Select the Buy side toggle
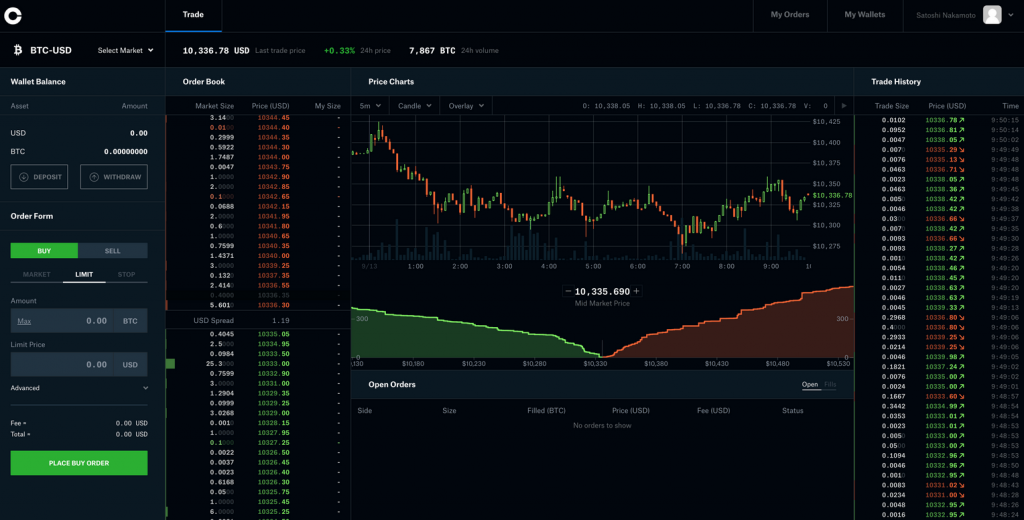Screen dimensions: 1024x520 (x=44, y=251)
